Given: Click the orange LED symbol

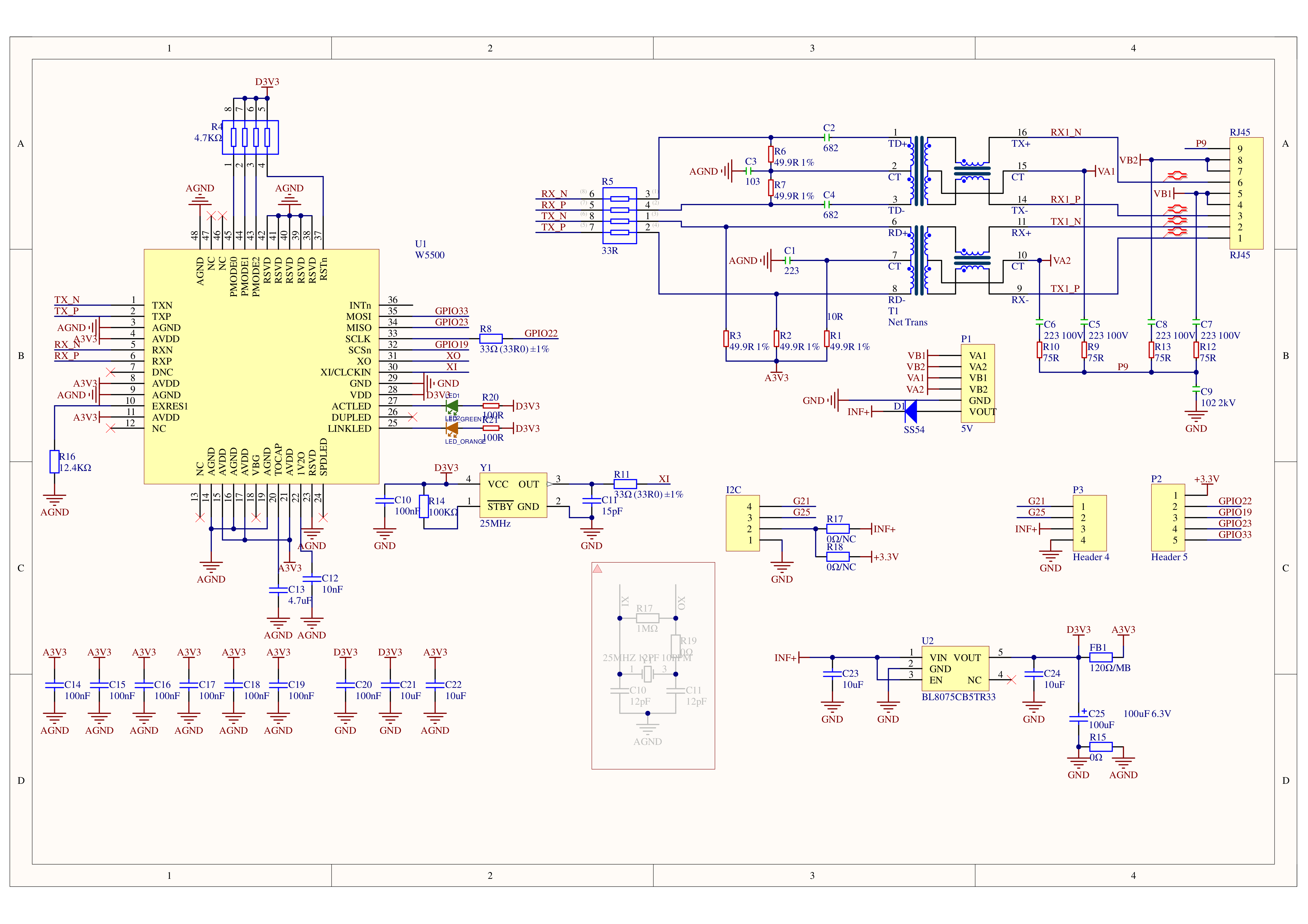Looking at the screenshot, I should coord(452,428).
